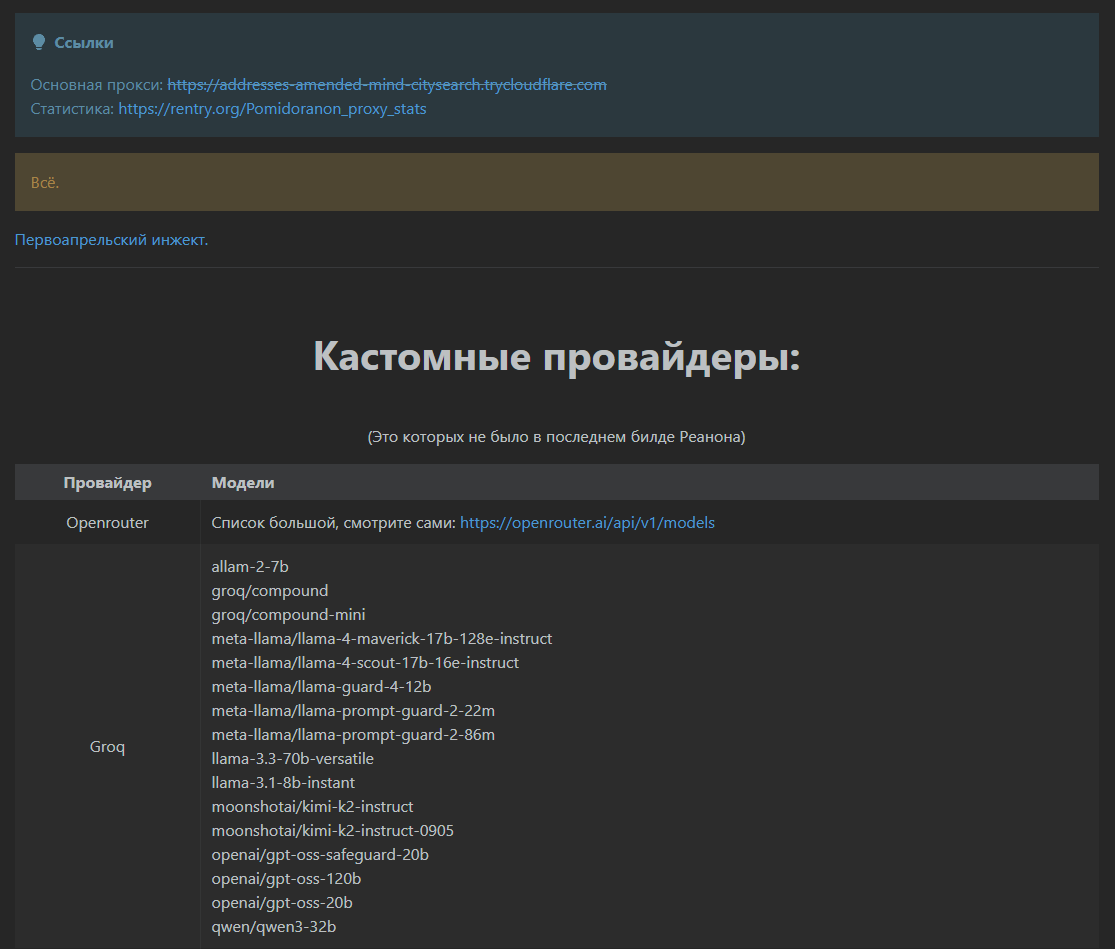This screenshot has height=949, width=1115.
Task: Click the Провайдер column header
Action: (107, 483)
